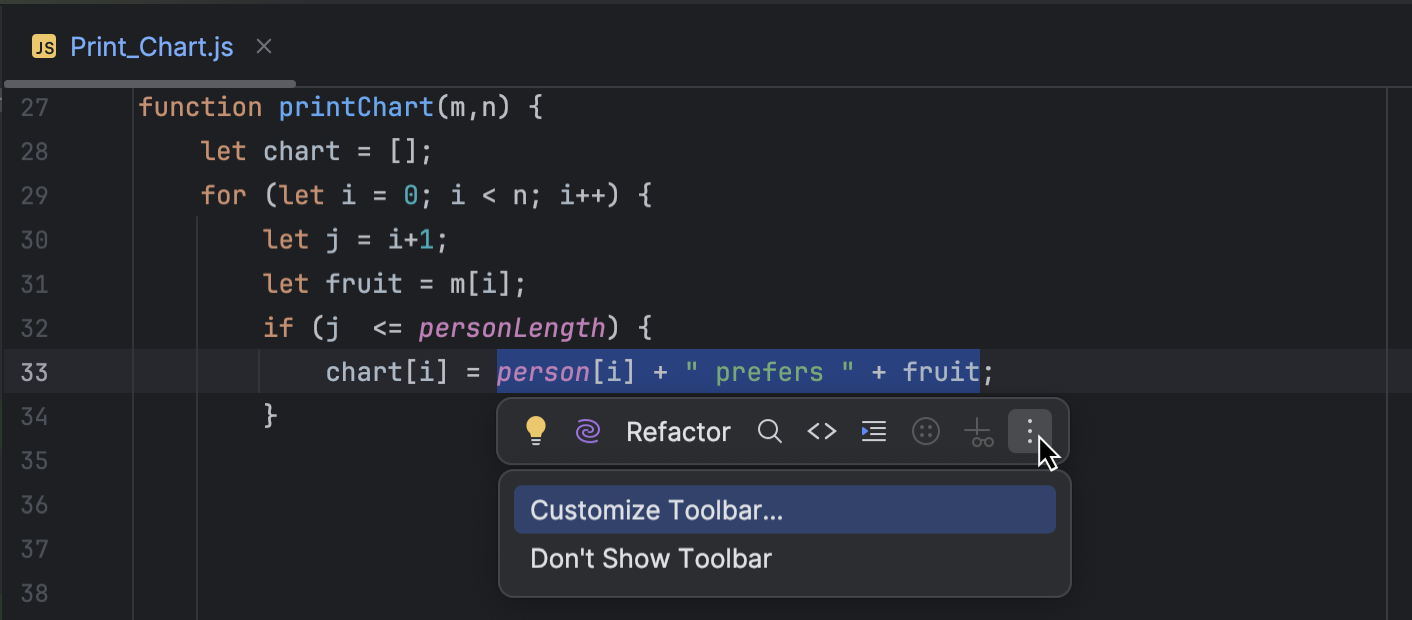1412x620 pixels.
Task: Click the scissors-style toolbar icon
Action: tap(978, 431)
